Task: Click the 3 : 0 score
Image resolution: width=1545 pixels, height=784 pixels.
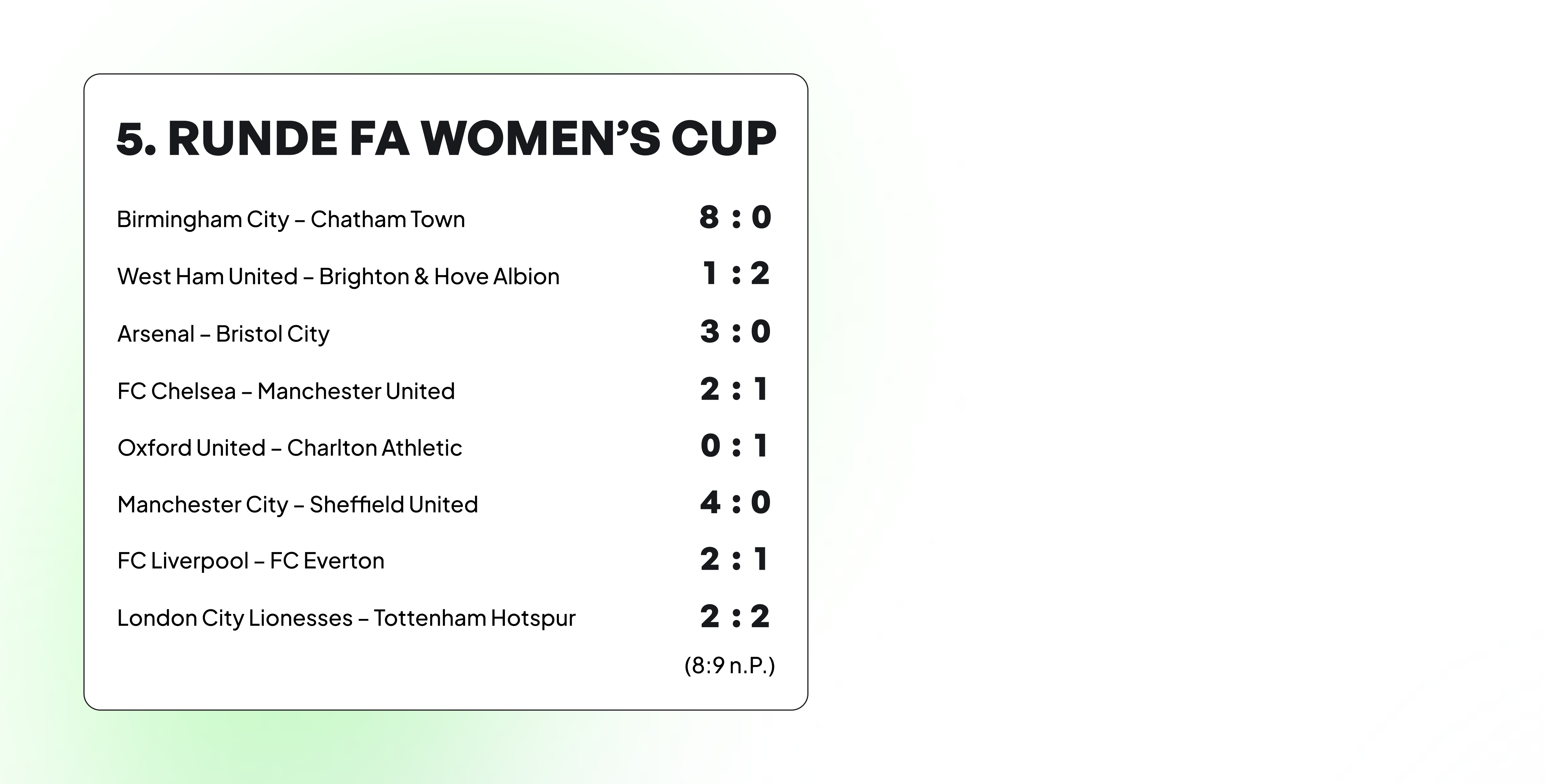Action: 735,331
